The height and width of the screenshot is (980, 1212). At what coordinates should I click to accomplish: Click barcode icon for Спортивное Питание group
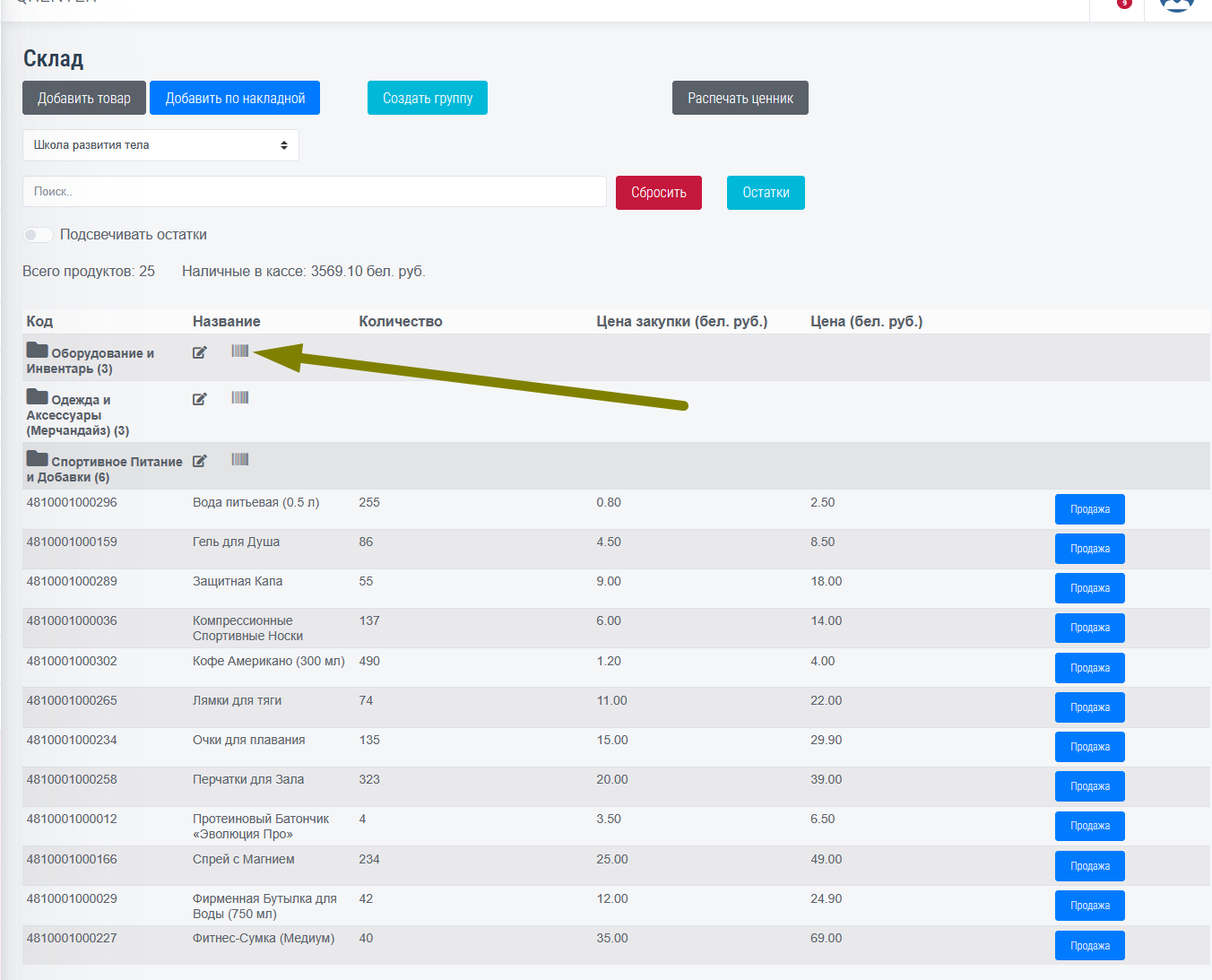tap(239, 459)
